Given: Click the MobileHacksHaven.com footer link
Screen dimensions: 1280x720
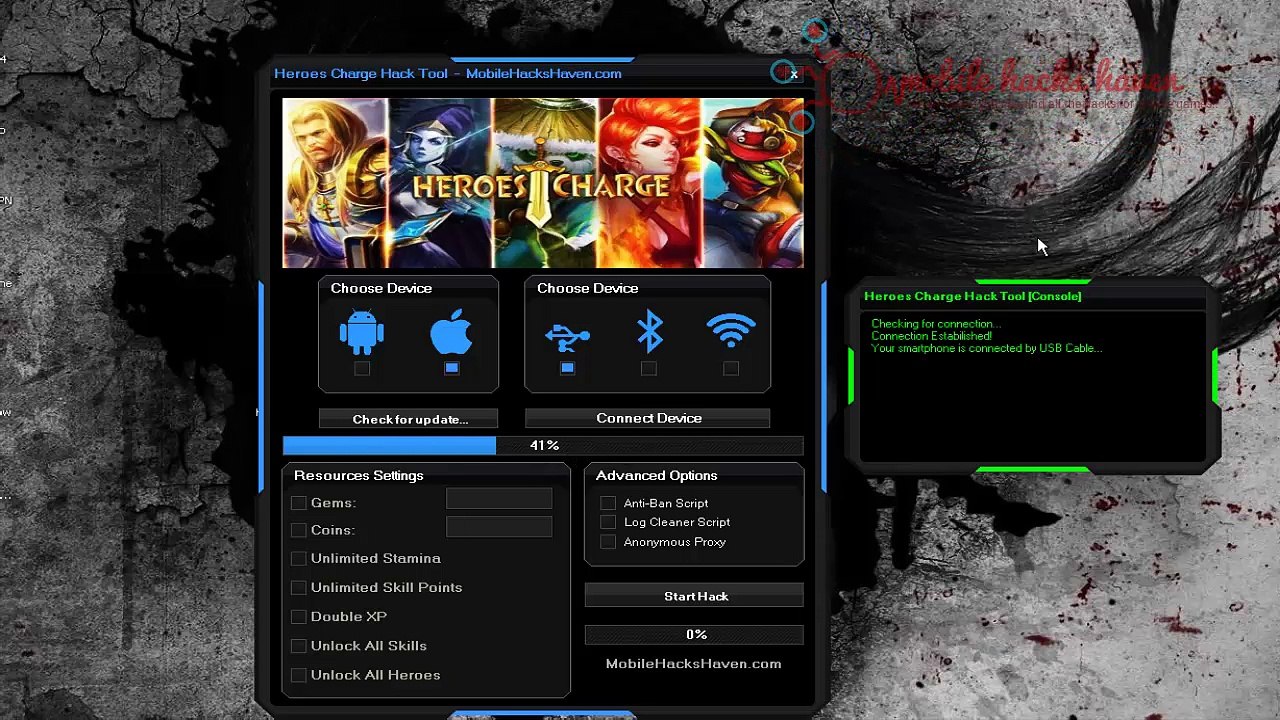Looking at the screenshot, I should pos(693,664).
